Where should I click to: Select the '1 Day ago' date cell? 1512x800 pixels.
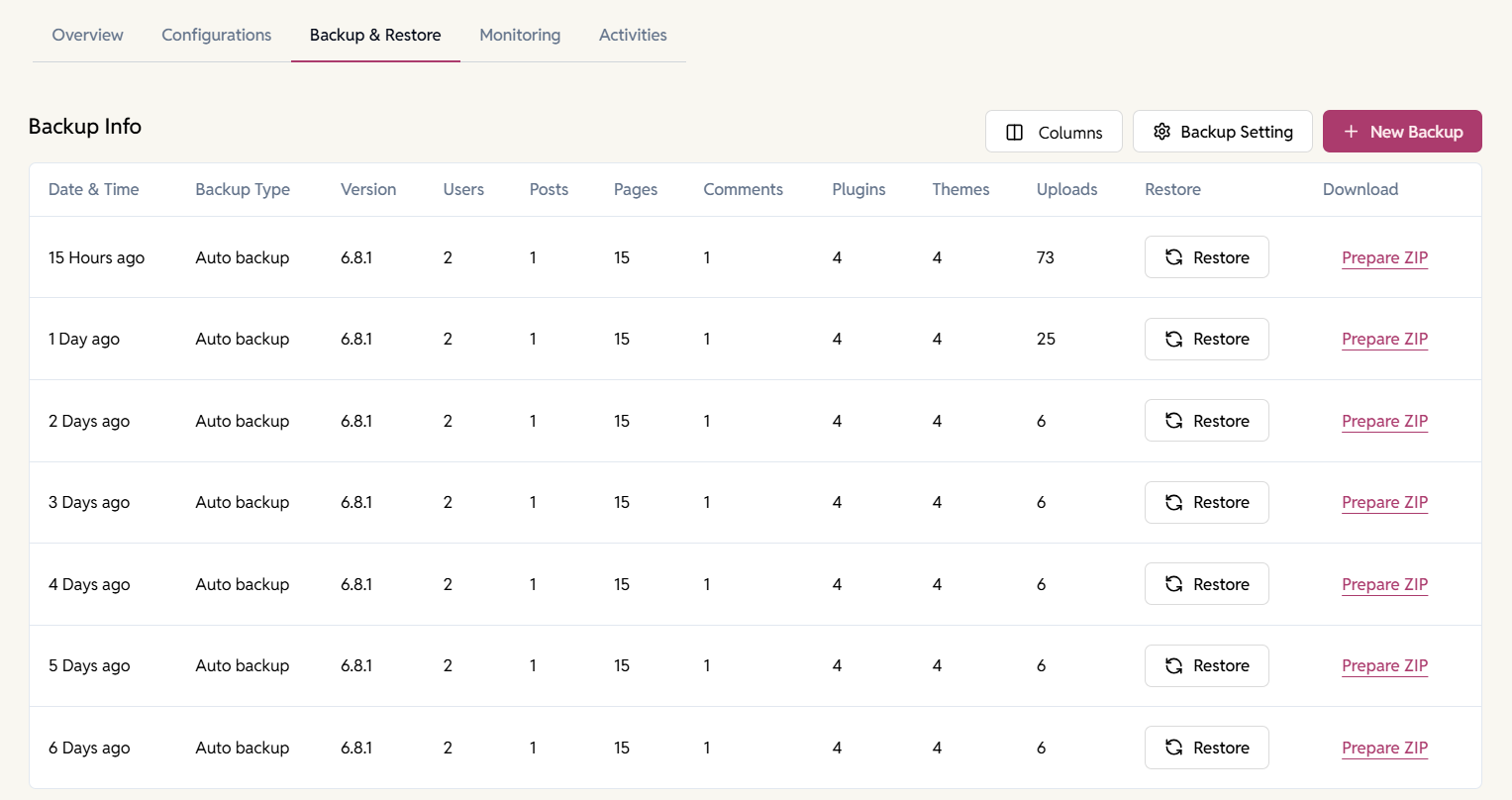pyautogui.click(x=84, y=339)
